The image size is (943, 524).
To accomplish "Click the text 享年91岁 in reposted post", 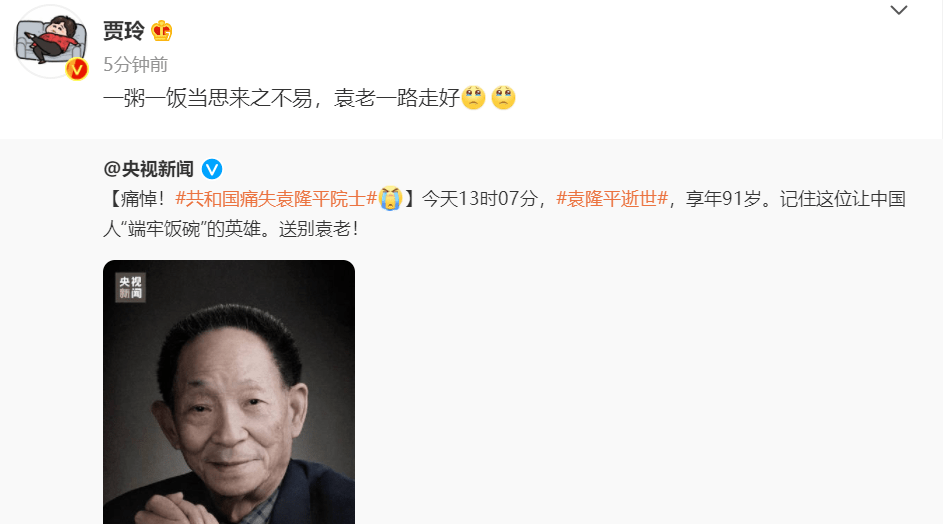I will pyautogui.click(x=724, y=199).
